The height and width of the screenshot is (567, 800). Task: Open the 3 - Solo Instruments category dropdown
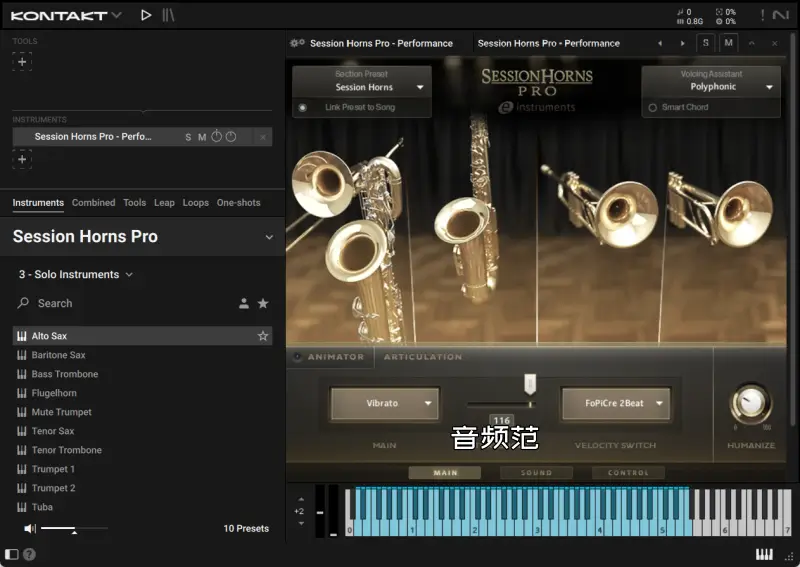(x=76, y=275)
